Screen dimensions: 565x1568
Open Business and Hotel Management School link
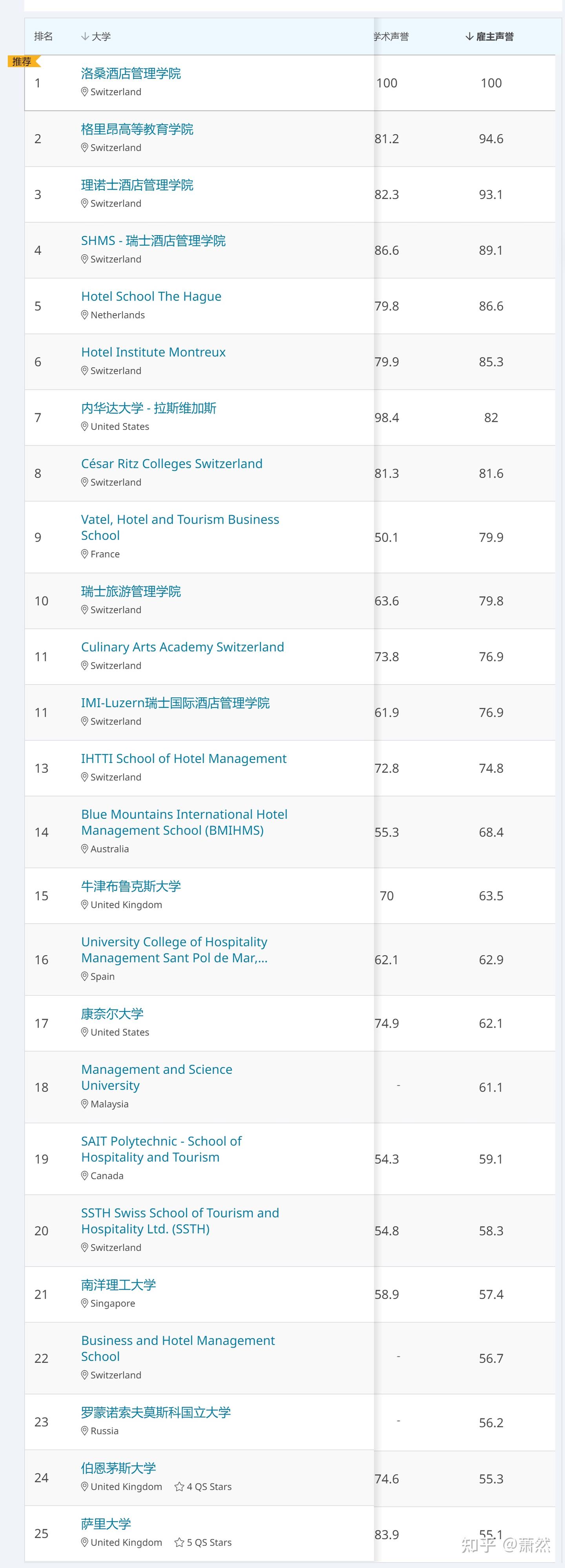[x=178, y=1348]
